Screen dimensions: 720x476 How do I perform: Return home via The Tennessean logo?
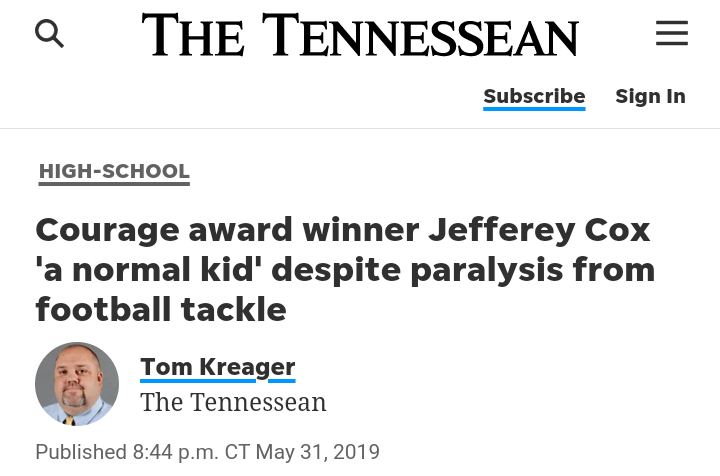click(x=360, y=35)
